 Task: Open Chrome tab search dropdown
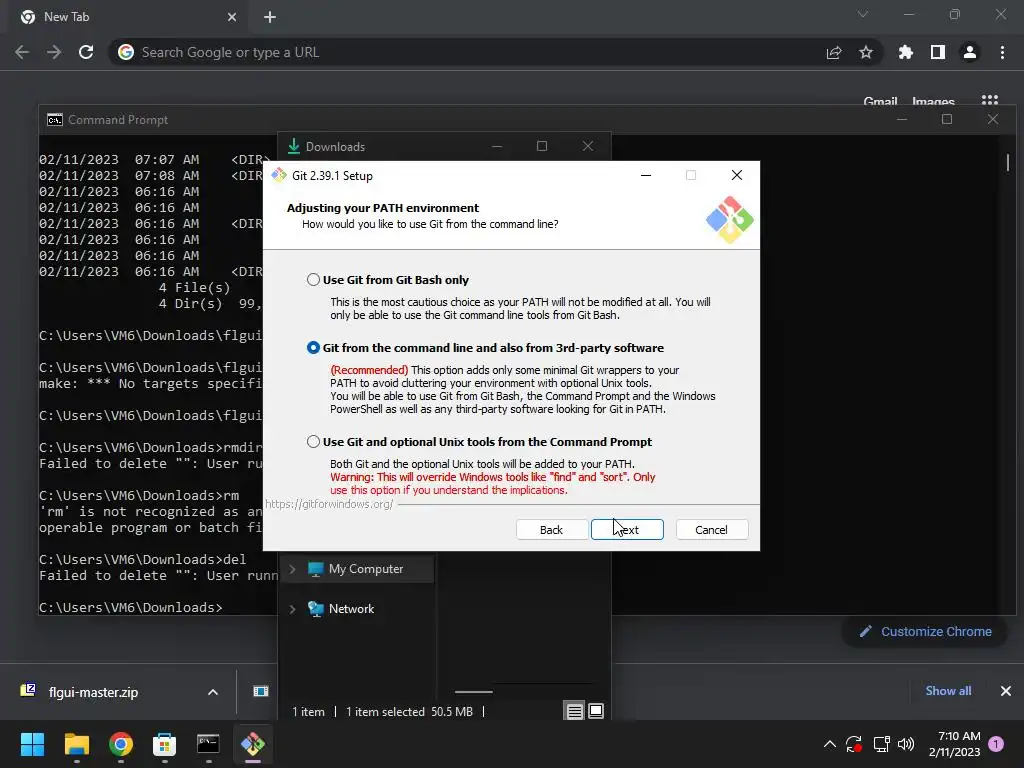click(x=863, y=14)
